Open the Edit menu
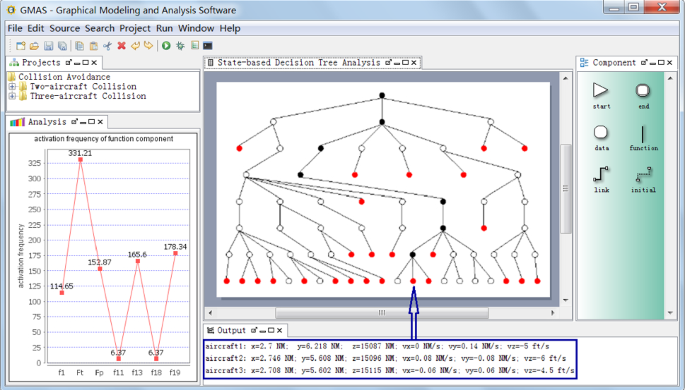This screenshot has width=685, height=390. pos(35,28)
